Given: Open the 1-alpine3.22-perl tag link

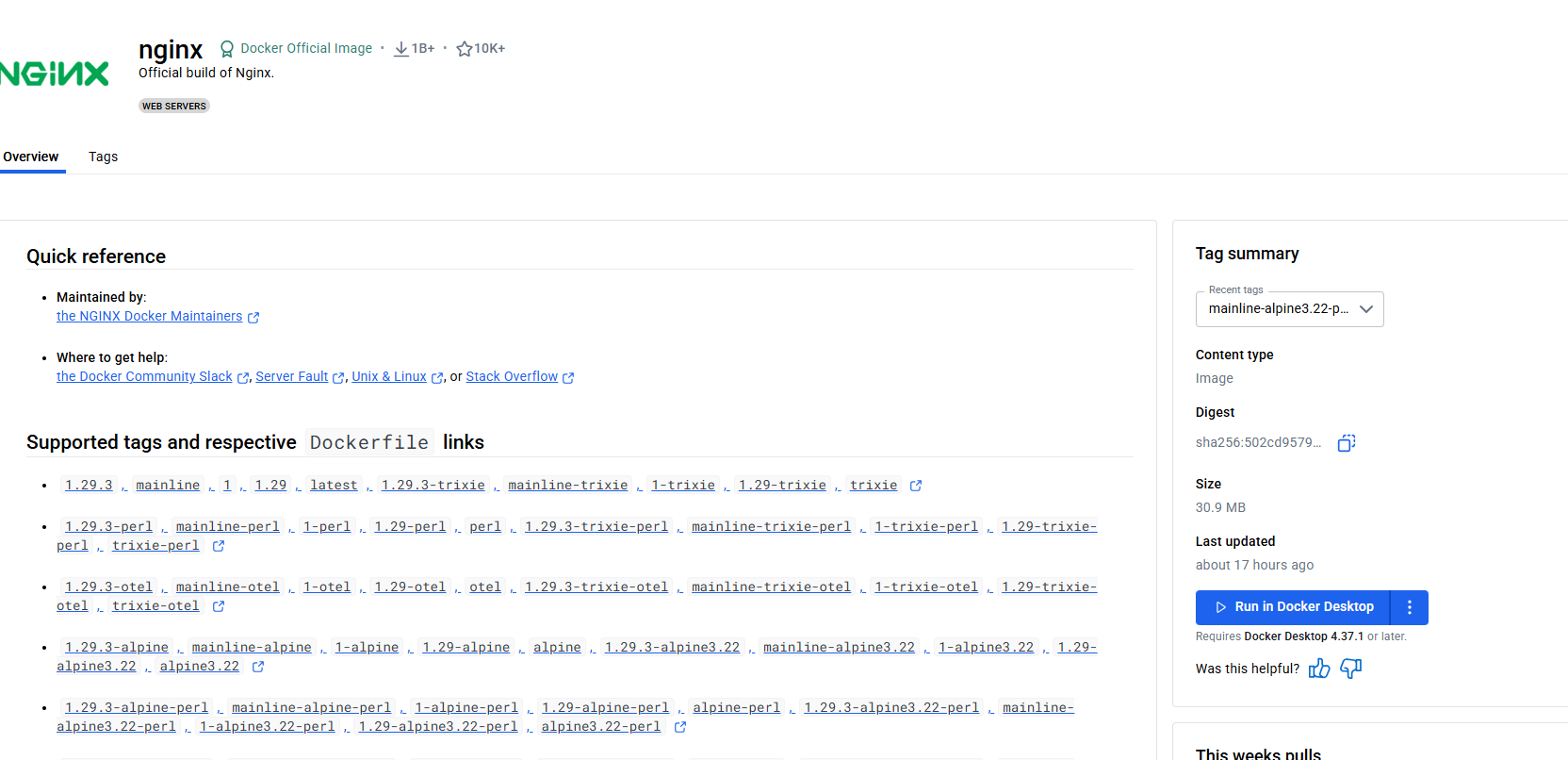Looking at the screenshot, I should (x=267, y=726).
